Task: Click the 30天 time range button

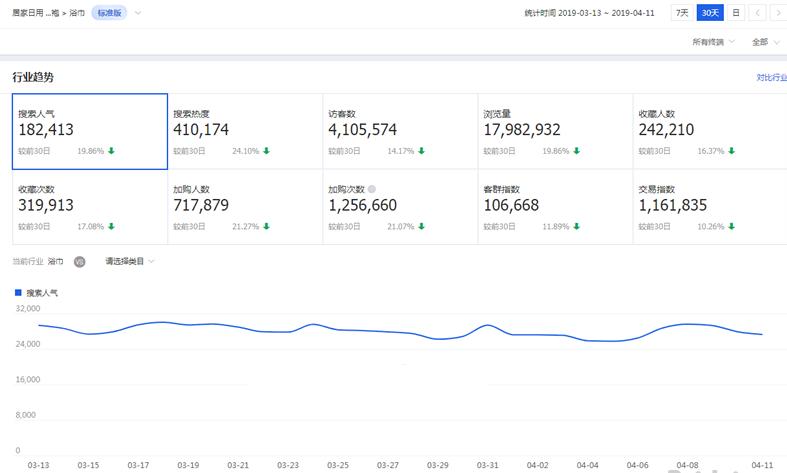Action: click(x=709, y=13)
